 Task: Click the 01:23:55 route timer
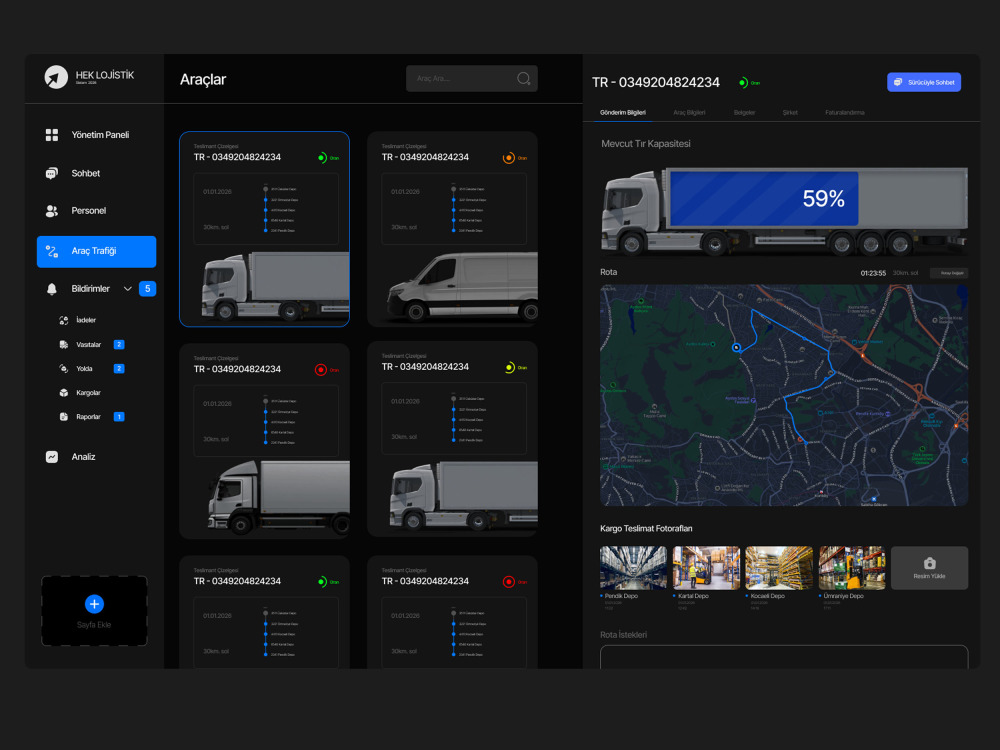[873, 273]
